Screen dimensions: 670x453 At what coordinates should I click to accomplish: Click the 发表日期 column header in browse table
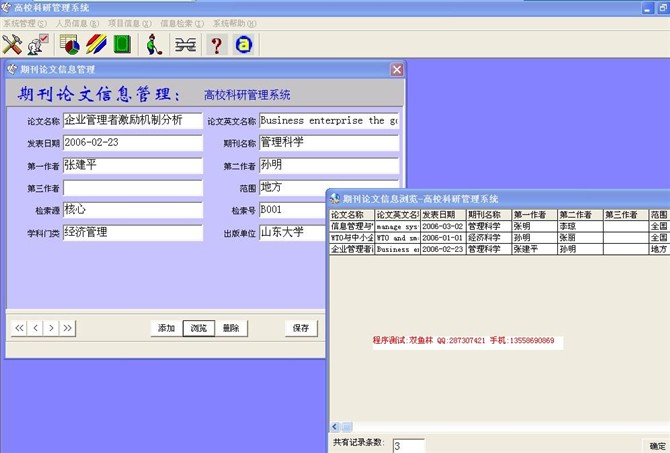(x=443, y=215)
